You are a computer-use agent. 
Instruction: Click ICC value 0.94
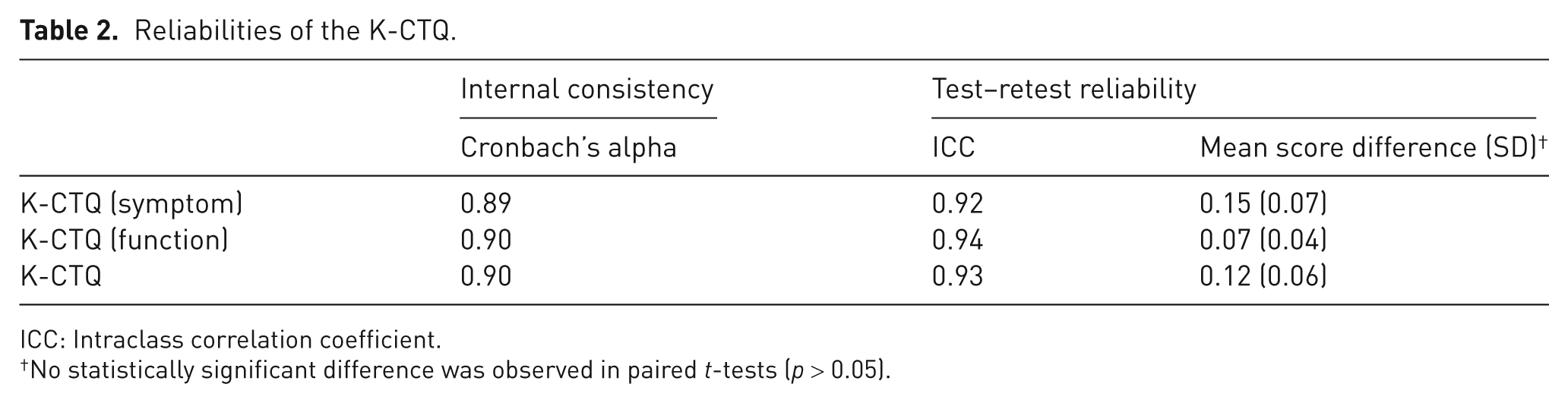(957, 240)
